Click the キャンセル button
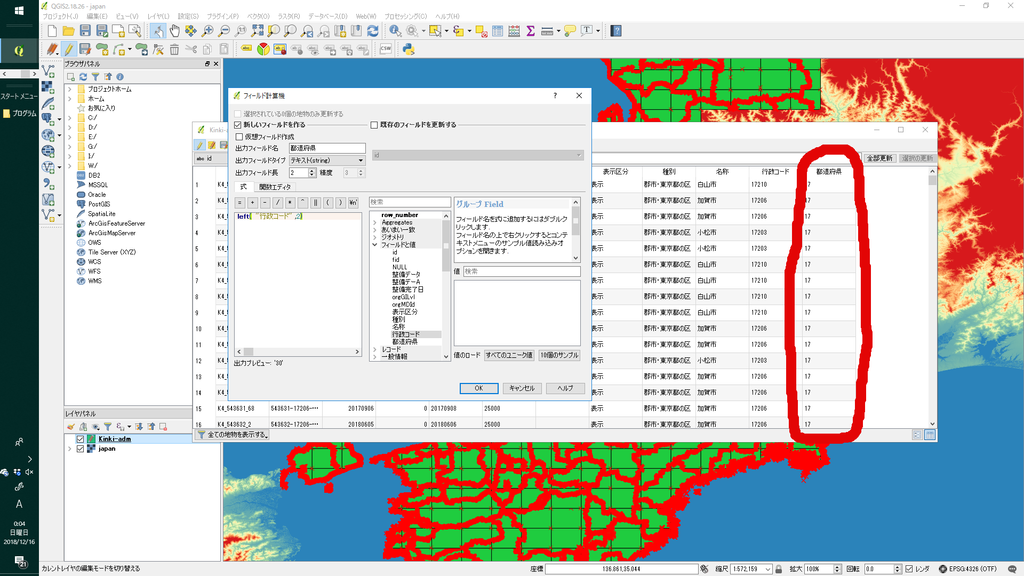This screenshot has height=576, width=1024. point(521,388)
